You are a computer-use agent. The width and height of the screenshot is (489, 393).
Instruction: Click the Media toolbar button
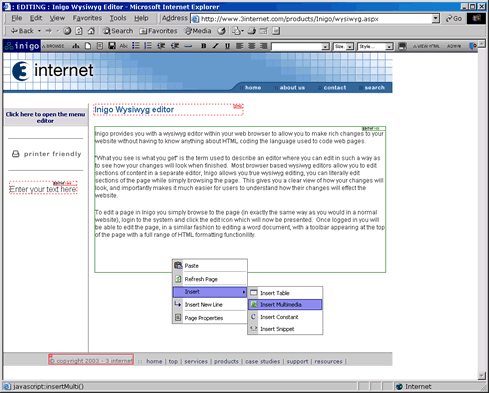click(x=198, y=31)
